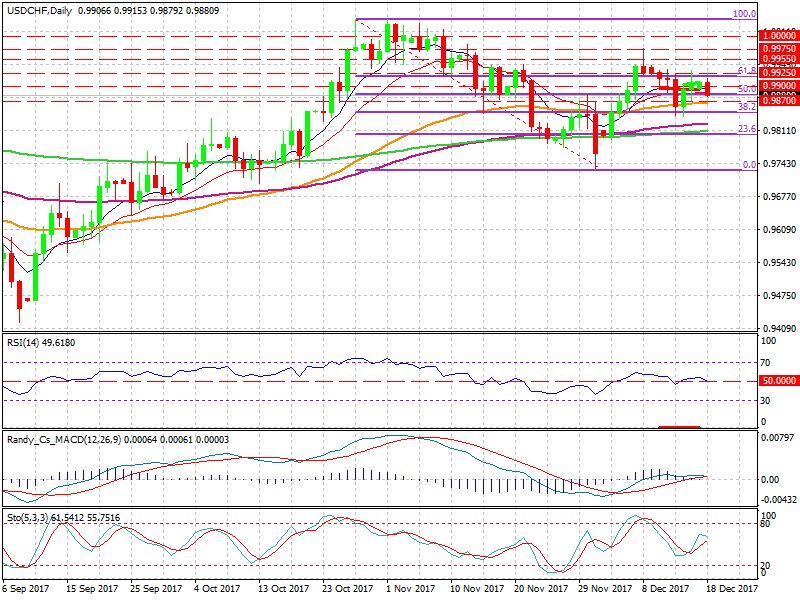Click the Fibonacci 50.0 level label
The width and height of the screenshot is (800, 600).
[x=747, y=89]
